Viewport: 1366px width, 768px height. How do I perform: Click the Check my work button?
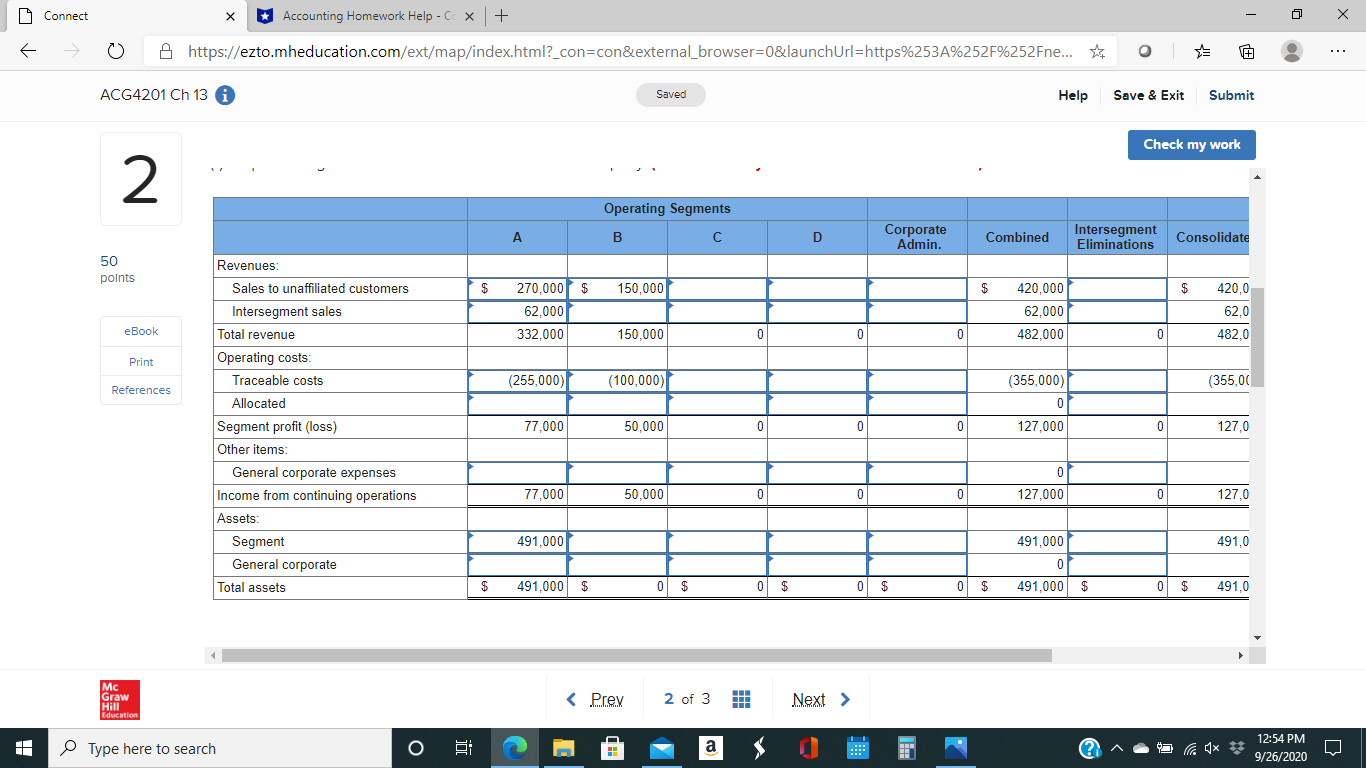[x=1191, y=144]
